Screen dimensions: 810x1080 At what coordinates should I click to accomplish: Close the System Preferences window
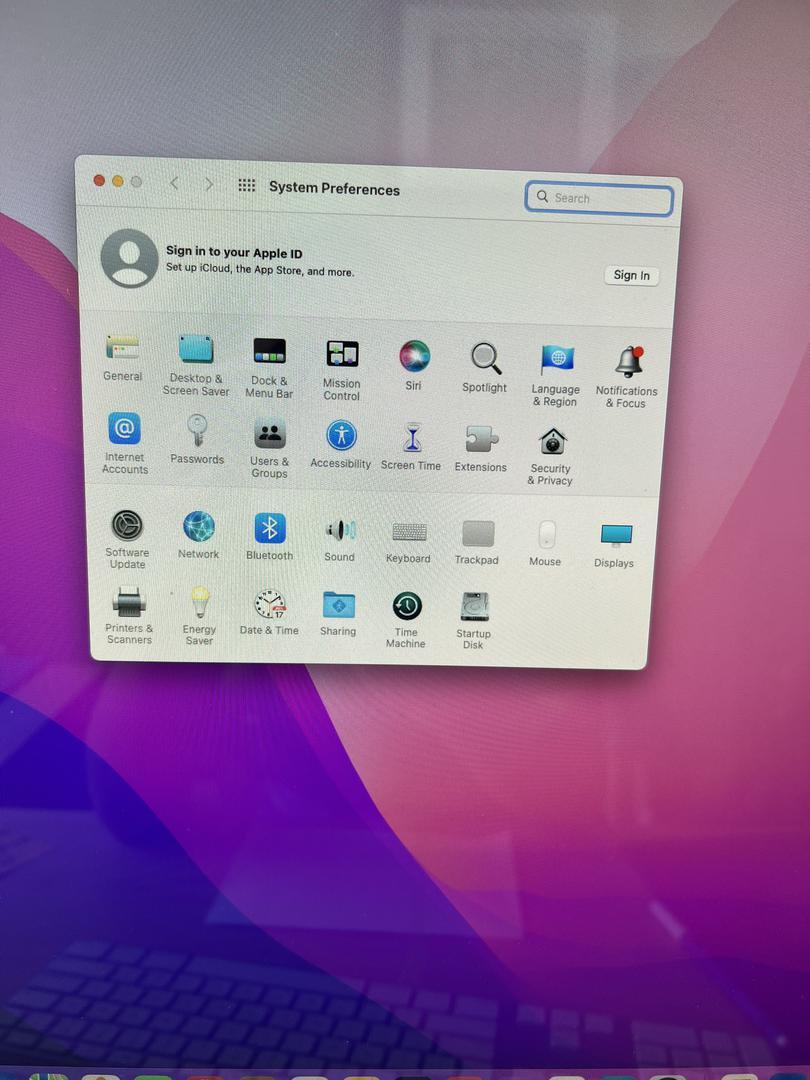99,180
